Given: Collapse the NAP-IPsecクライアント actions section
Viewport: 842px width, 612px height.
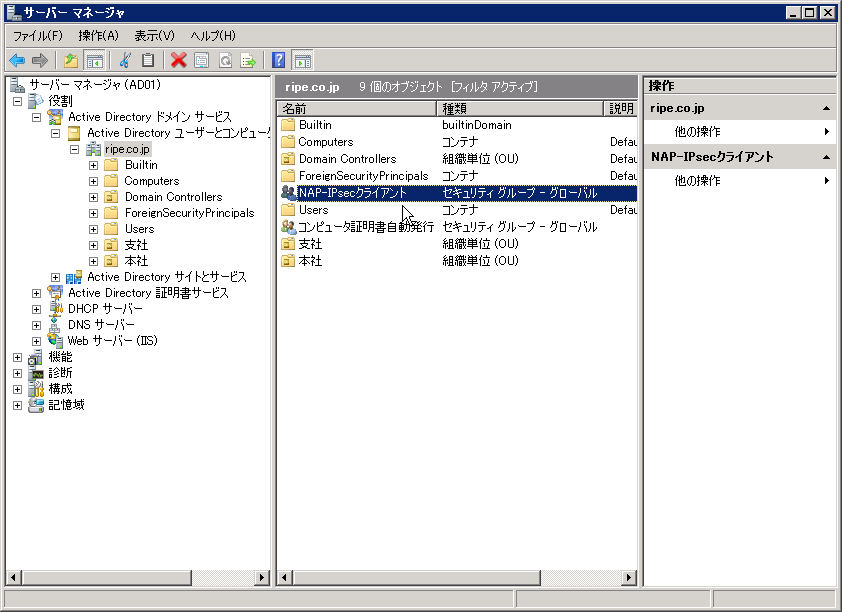Looking at the screenshot, I should pos(826,157).
